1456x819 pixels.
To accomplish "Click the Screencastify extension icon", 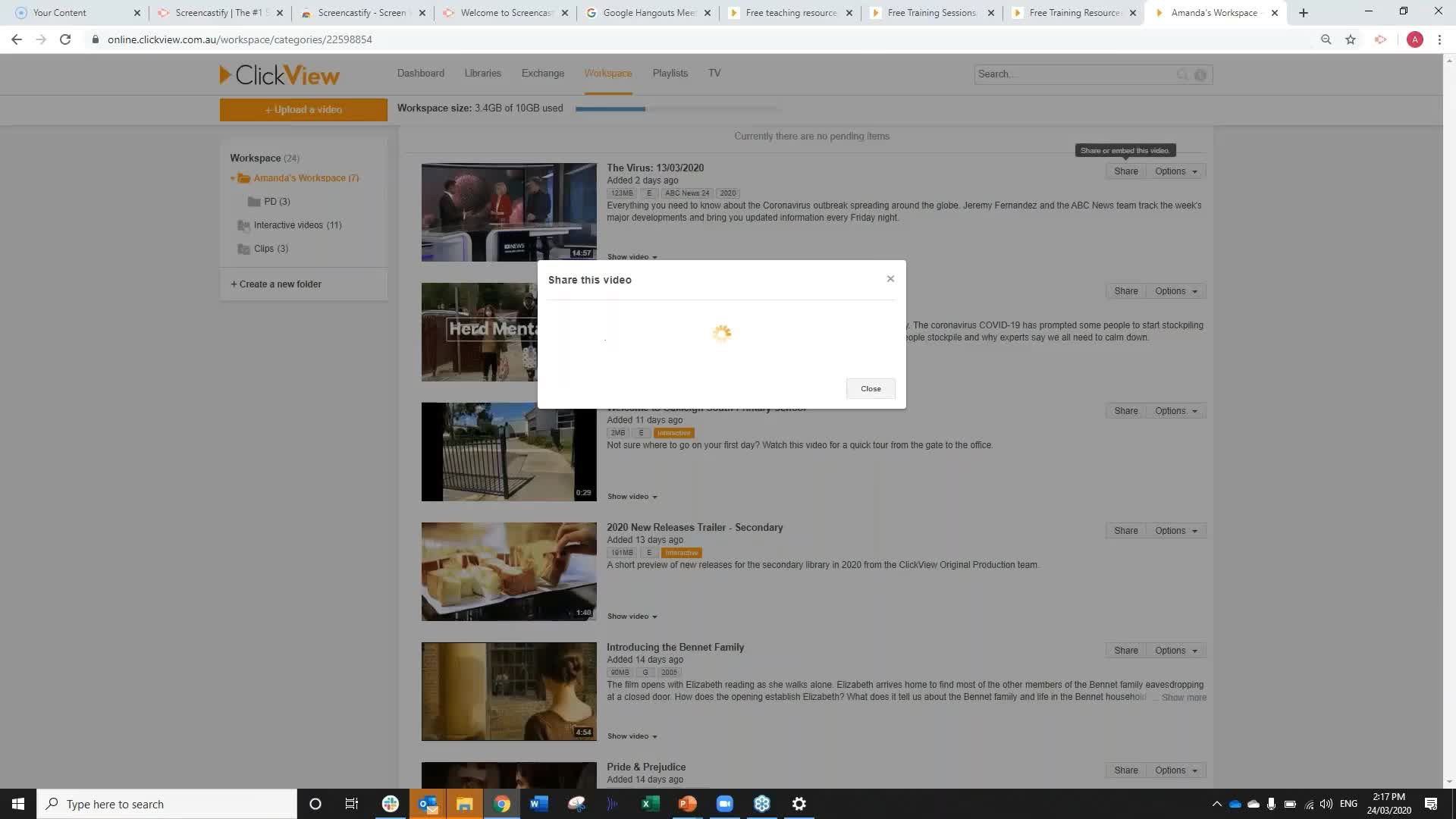I will [1380, 39].
